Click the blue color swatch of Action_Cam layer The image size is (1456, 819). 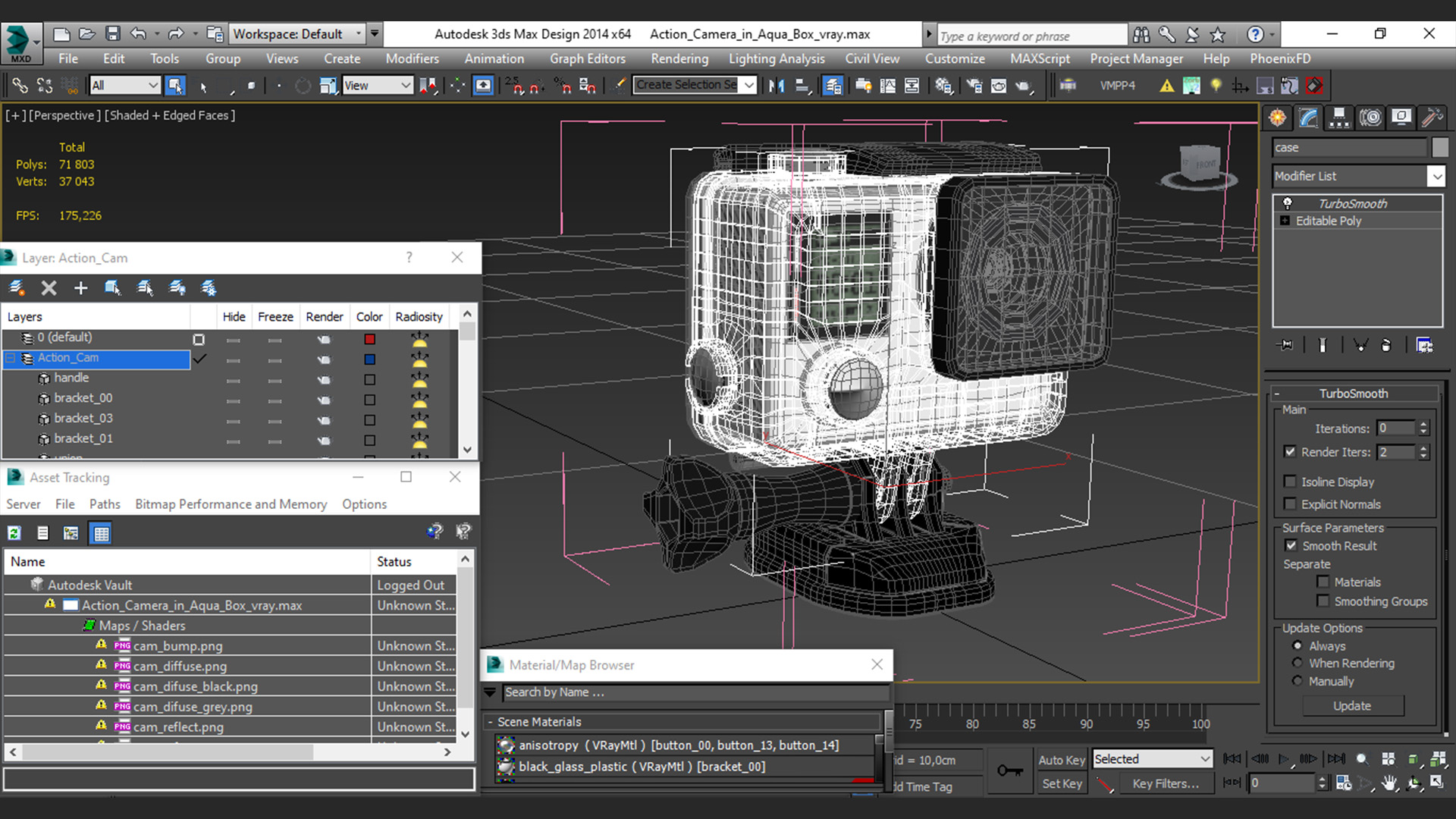coord(369,359)
